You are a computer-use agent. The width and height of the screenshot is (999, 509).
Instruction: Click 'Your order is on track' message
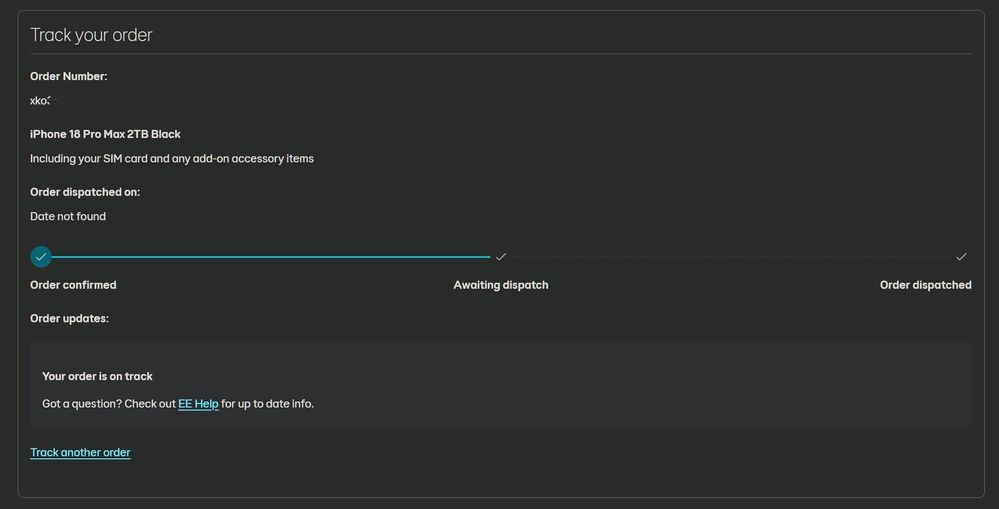tap(97, 376)
